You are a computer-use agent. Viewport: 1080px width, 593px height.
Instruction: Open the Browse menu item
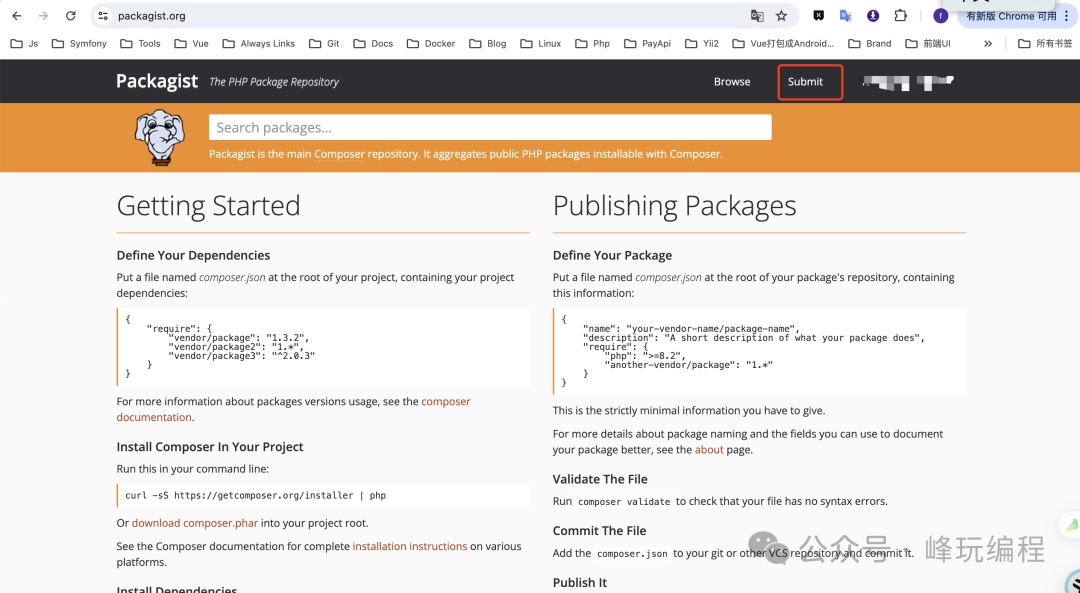point(732,82)
